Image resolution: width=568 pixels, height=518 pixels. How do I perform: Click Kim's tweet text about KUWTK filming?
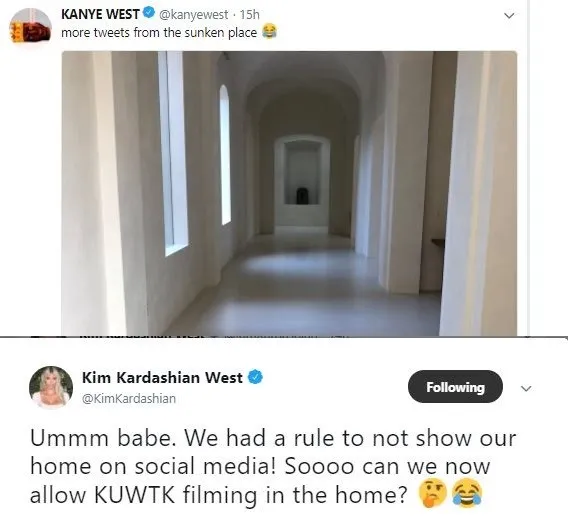(x=273, y=467)
